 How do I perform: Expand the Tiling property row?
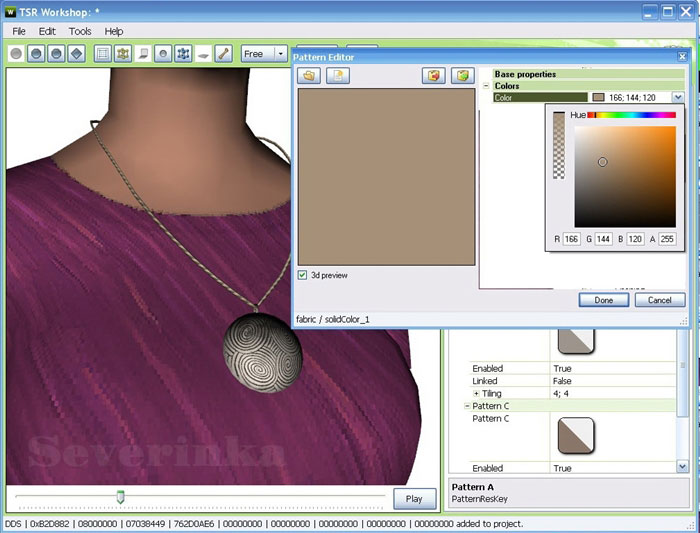(476, 393)
